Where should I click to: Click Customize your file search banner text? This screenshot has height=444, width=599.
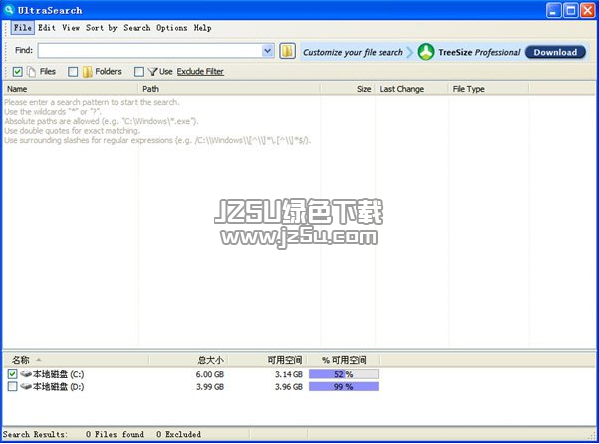point(353,52)
